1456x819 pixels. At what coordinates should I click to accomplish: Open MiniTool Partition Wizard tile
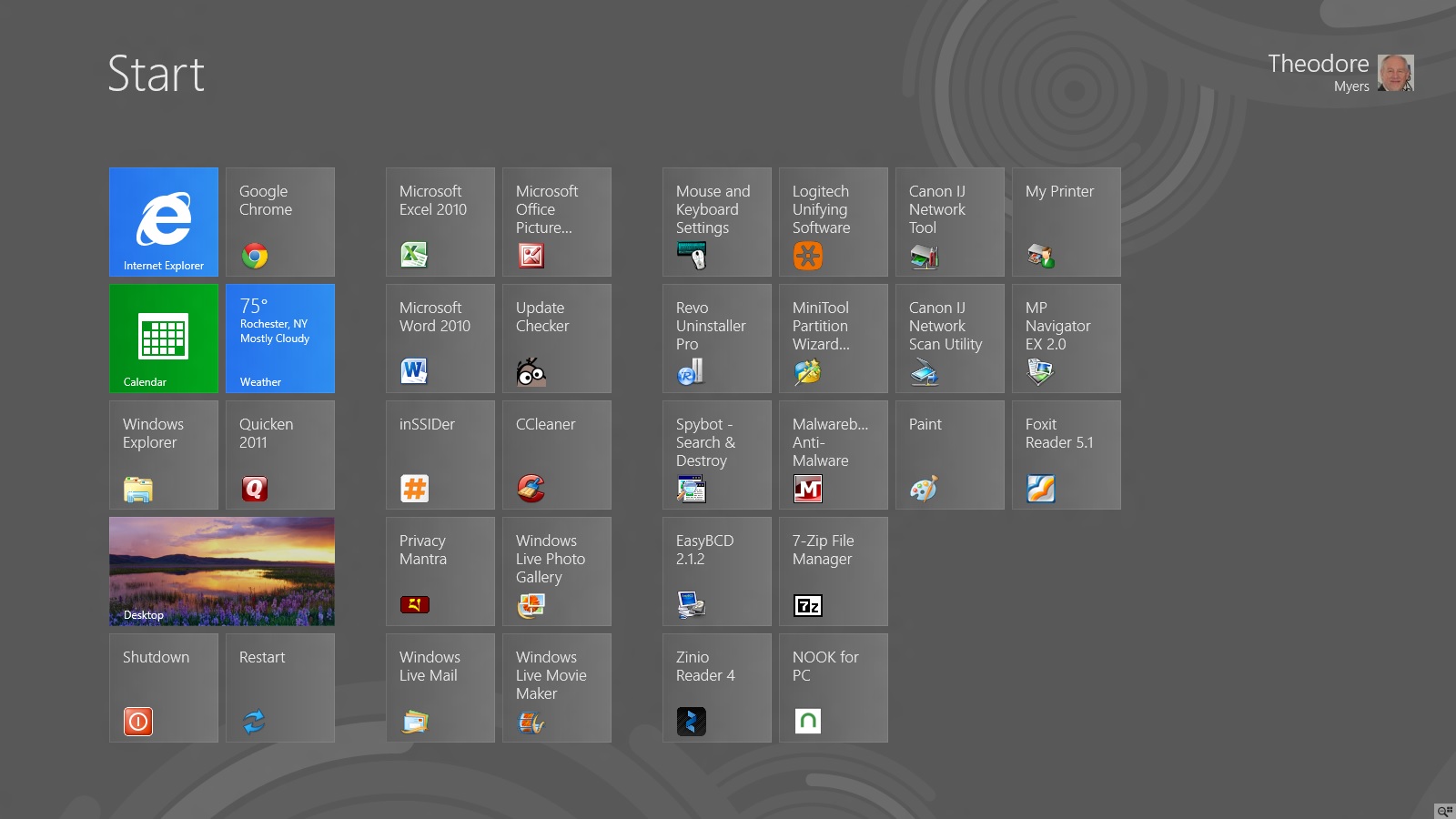click(834, 339)
